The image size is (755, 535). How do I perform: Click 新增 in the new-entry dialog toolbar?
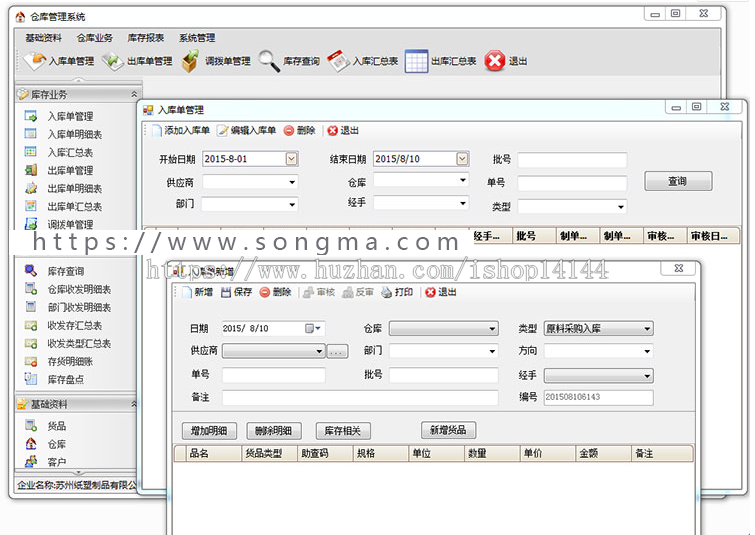point(197,292)
